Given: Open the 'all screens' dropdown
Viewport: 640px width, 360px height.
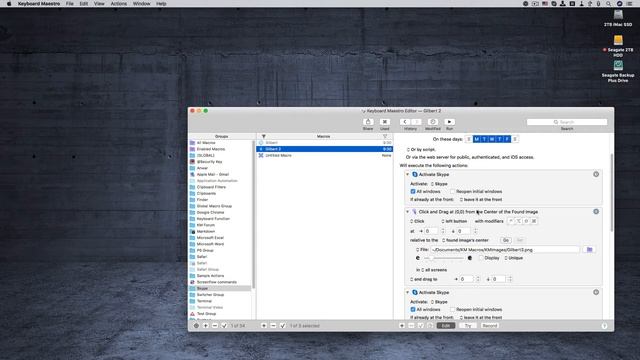Looking at the screenshot, I should pos(434,270).
